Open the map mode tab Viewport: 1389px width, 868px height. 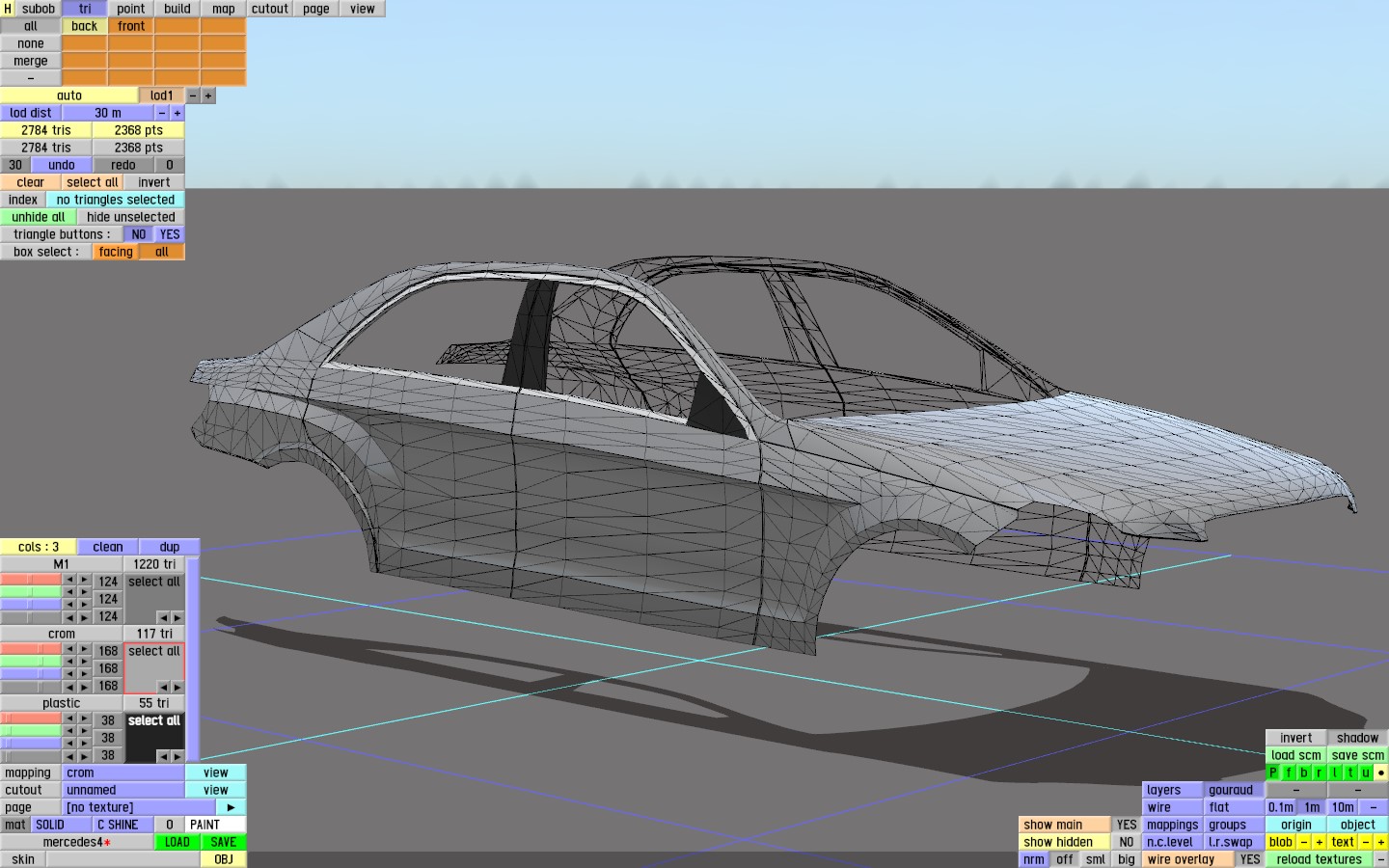(x=224, y=9)
